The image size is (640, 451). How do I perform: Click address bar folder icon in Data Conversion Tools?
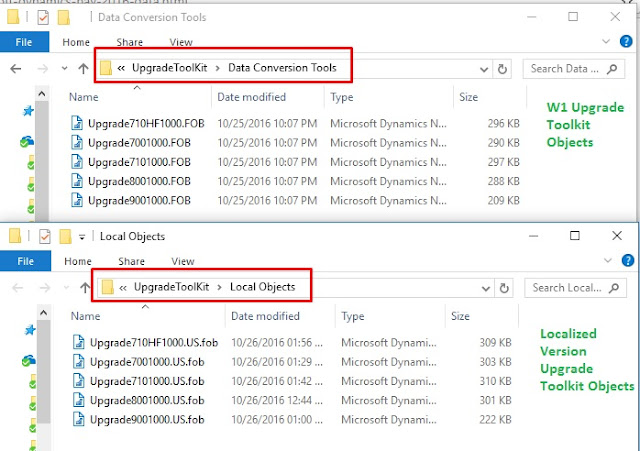(x=106, y=68)
